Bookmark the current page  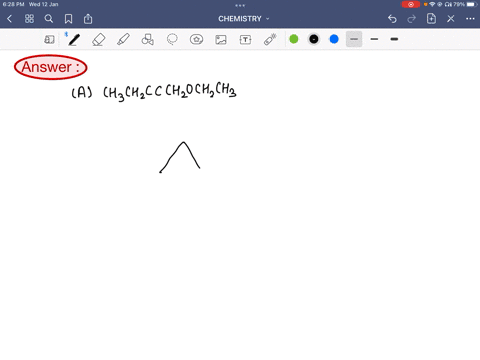click(68, 19)
